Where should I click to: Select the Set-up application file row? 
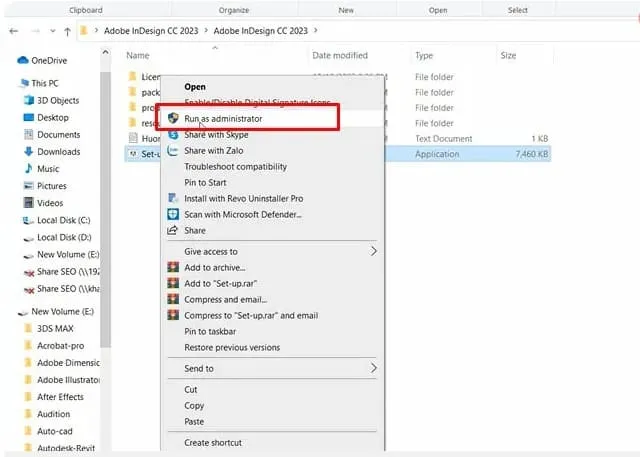click(338, 154)
